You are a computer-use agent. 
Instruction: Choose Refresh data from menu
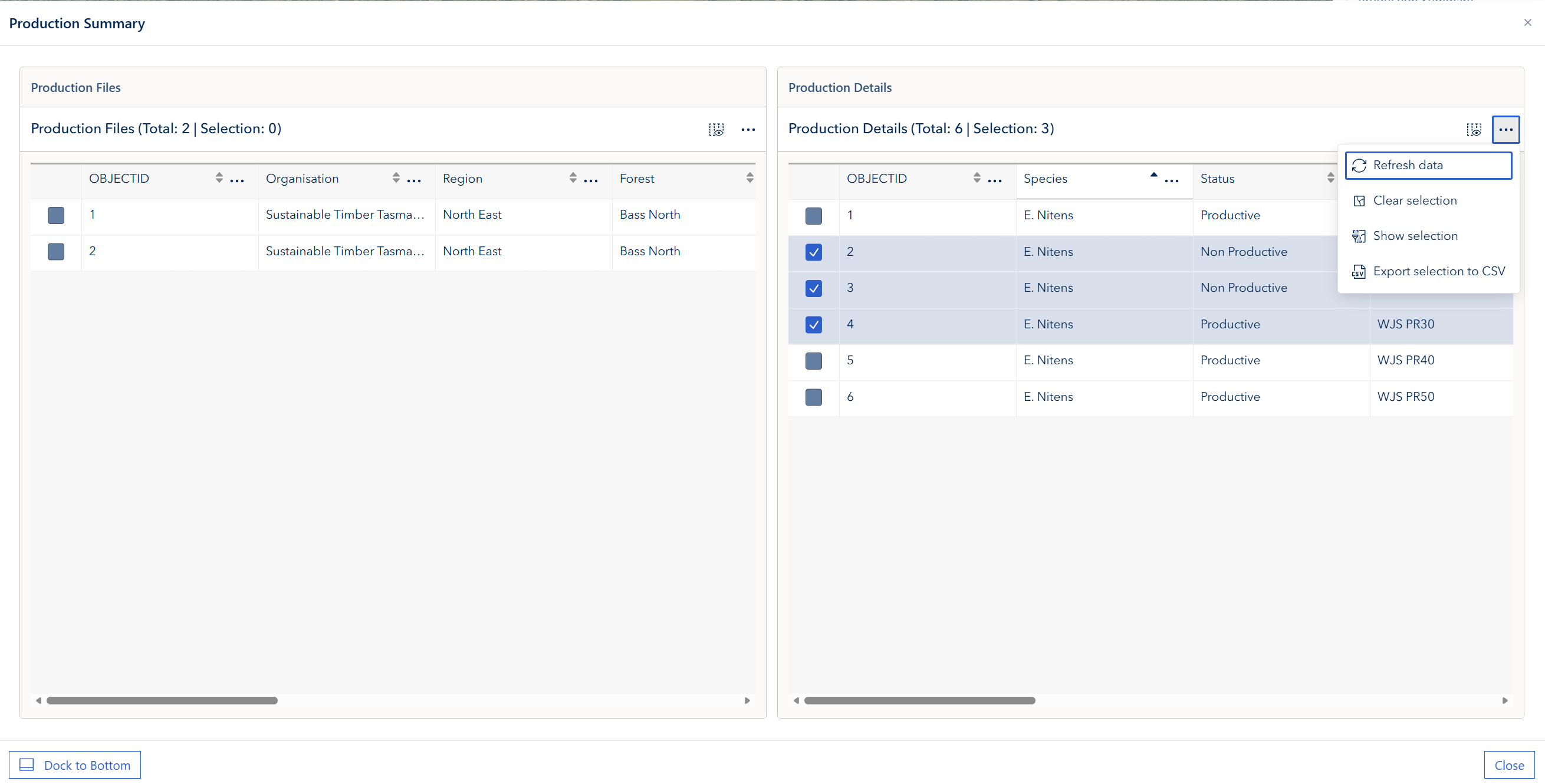pos(1428,166)
